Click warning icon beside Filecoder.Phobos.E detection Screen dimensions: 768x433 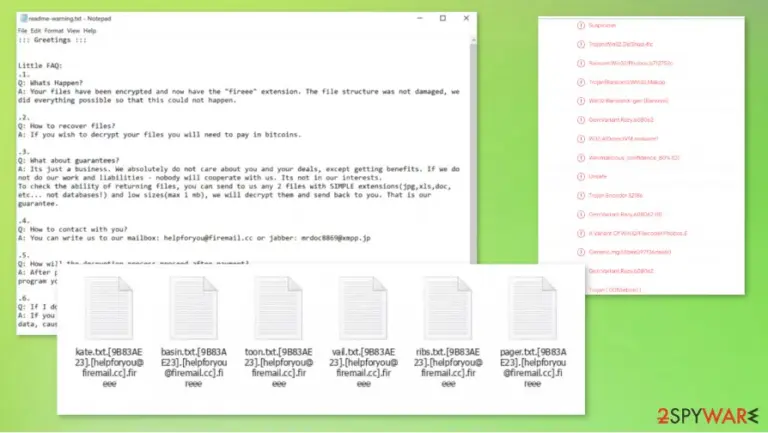tap(581, 234)
